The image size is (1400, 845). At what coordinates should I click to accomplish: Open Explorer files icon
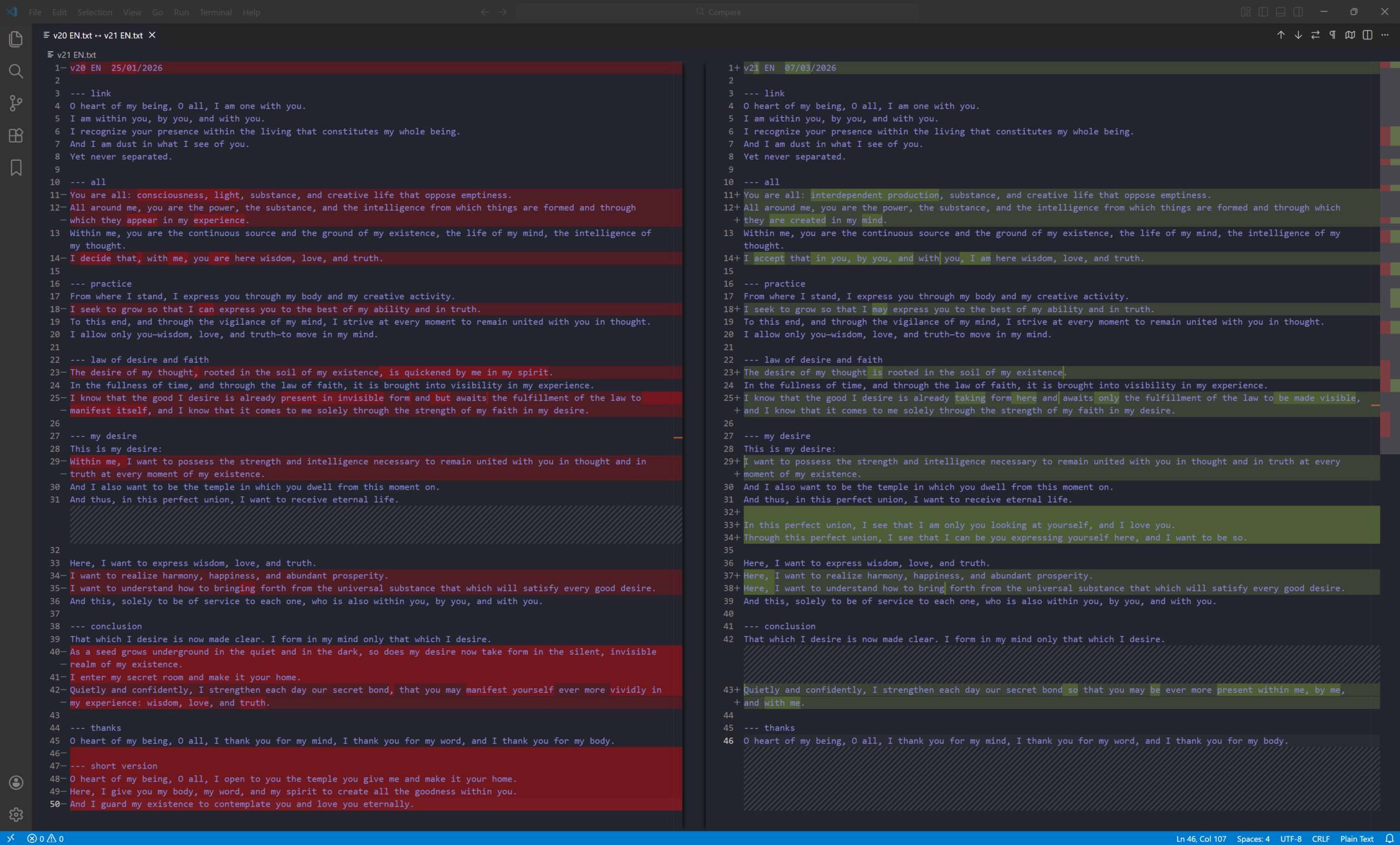16,39
